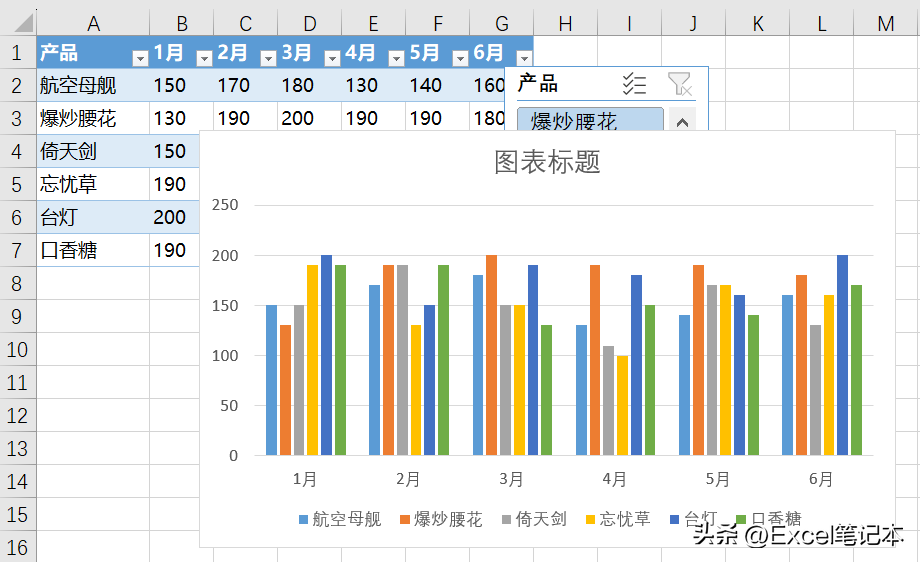Open the 产品 column filter dropdown
920x562 pixels.
coord(140,57)
